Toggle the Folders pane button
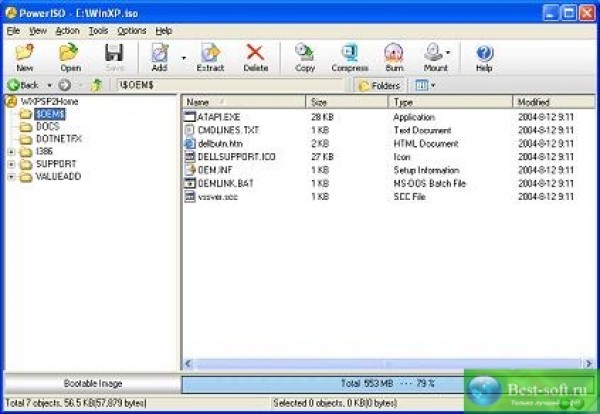Screen dimensions: 600x414 pyautogui.click(x=380, y=85)
